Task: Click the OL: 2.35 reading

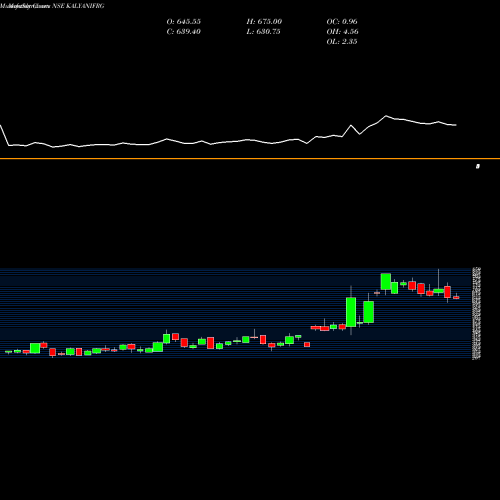Action: 342,42
